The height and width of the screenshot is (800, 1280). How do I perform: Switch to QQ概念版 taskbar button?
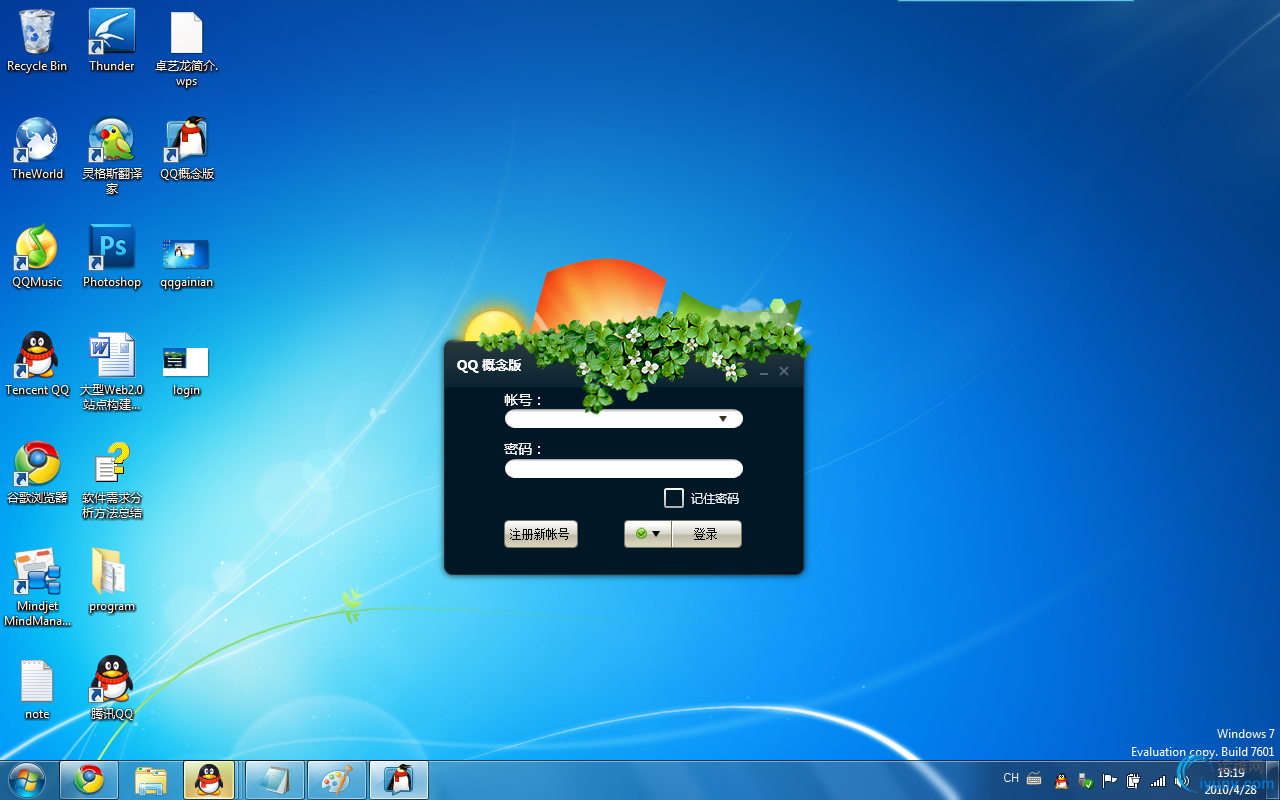[399, 780]
